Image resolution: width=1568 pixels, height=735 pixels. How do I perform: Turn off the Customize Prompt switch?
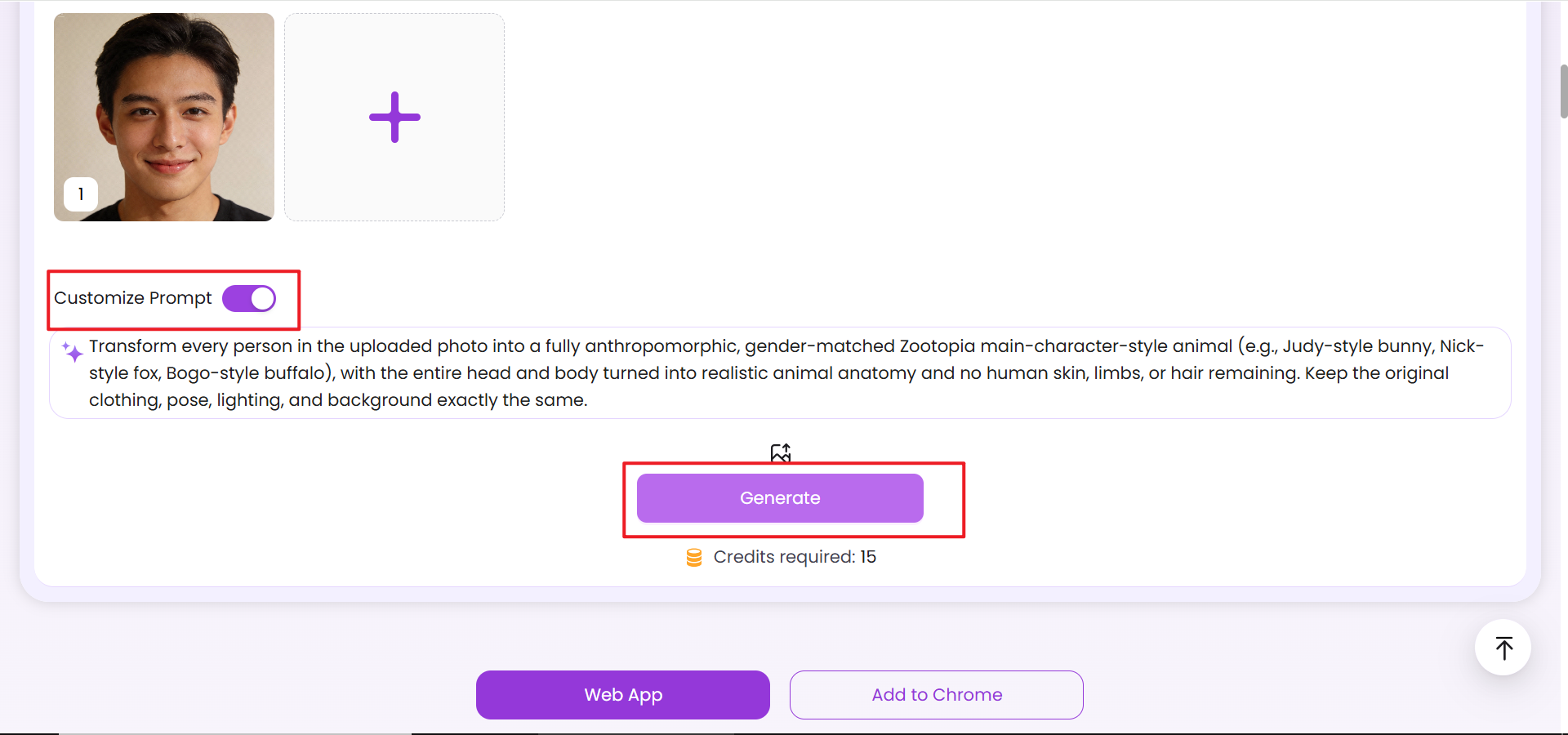pos(249,299)
